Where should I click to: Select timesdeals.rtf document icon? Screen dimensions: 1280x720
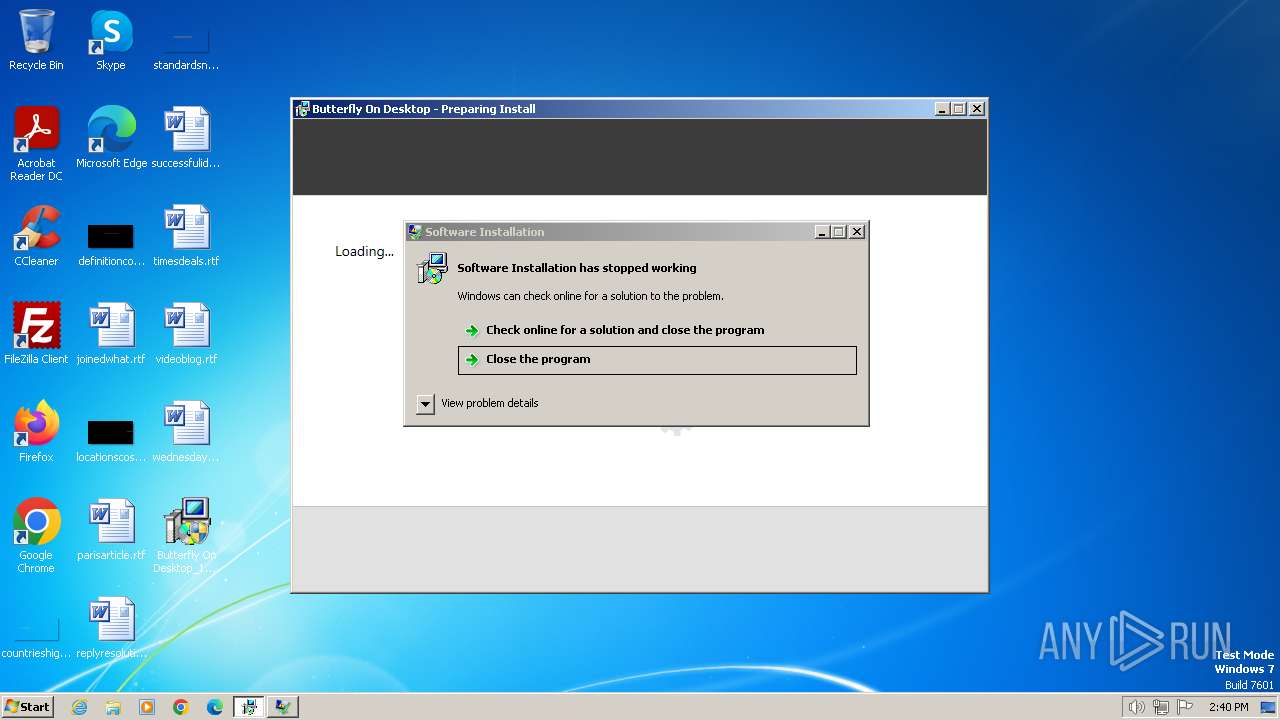pyautogui.click(x=186, y=236)
